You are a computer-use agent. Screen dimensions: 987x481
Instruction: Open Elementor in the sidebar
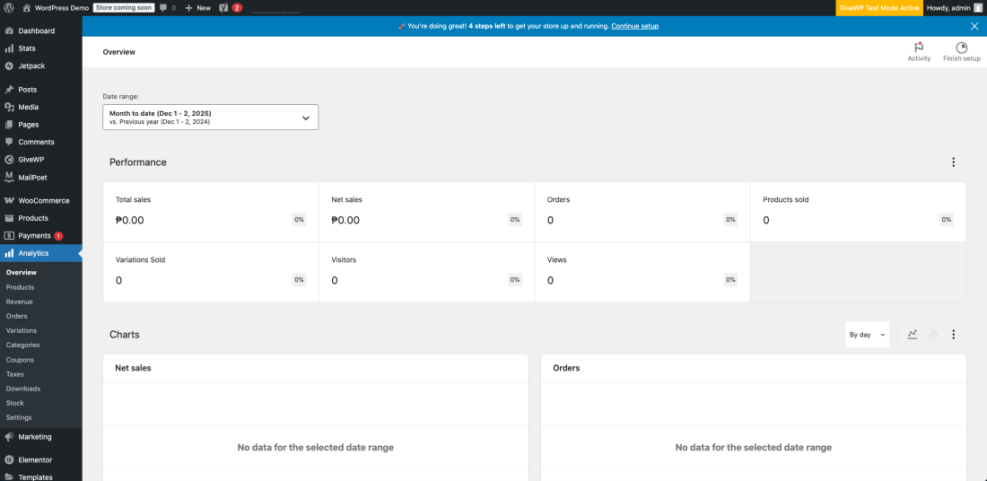click(41, 460)
